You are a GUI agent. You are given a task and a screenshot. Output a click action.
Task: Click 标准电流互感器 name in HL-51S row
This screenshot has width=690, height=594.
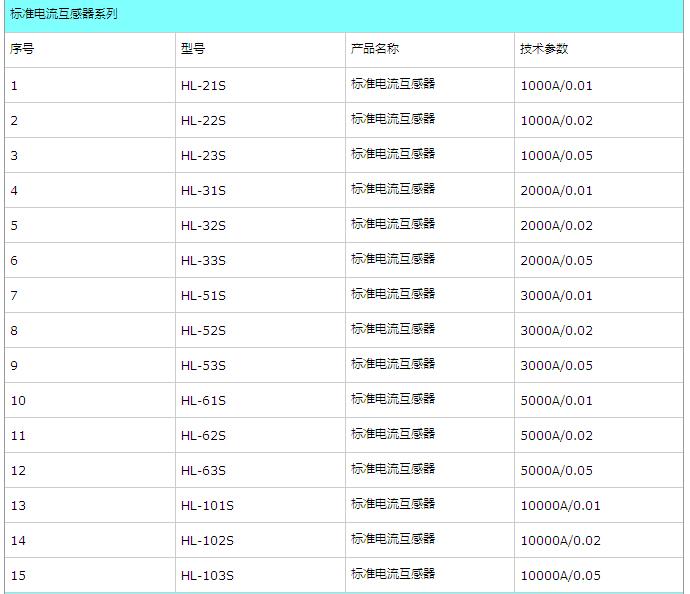pos(393,293)
